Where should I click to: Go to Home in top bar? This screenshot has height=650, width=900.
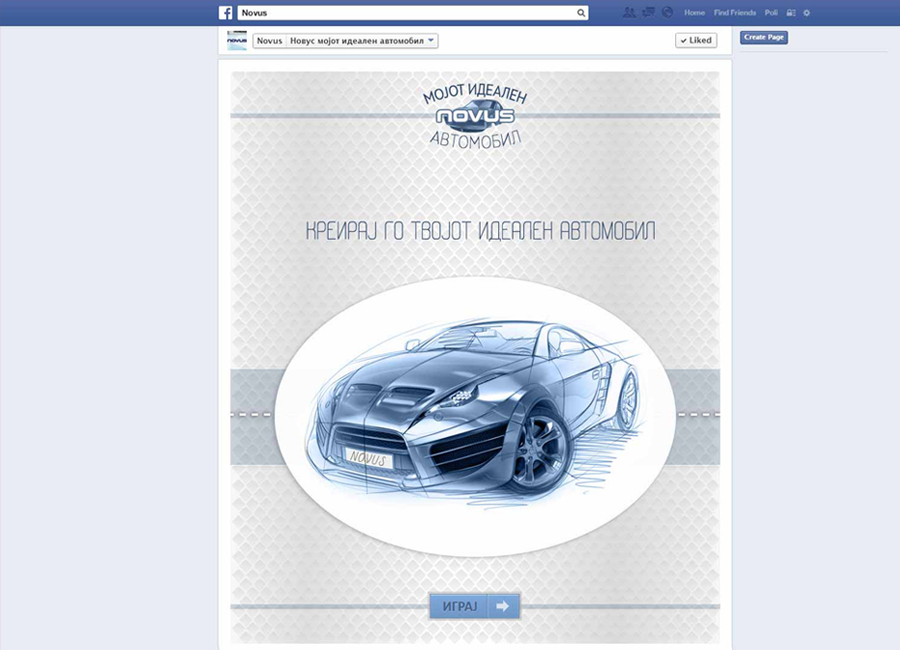click(x=694, y=13)
